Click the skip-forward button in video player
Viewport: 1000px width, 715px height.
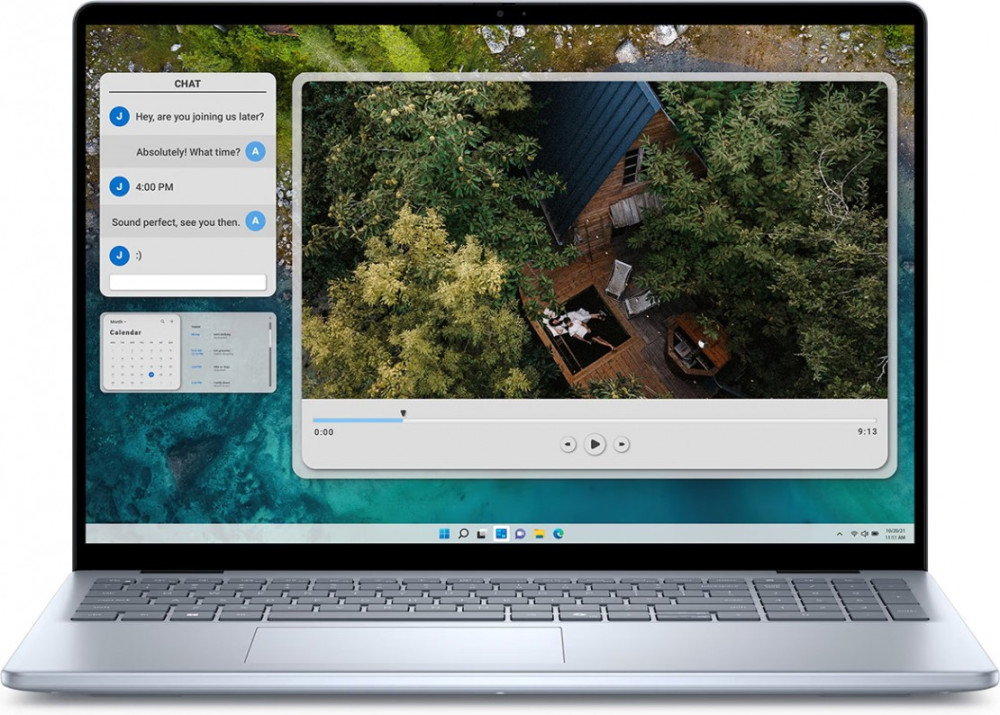coord(621,444)
